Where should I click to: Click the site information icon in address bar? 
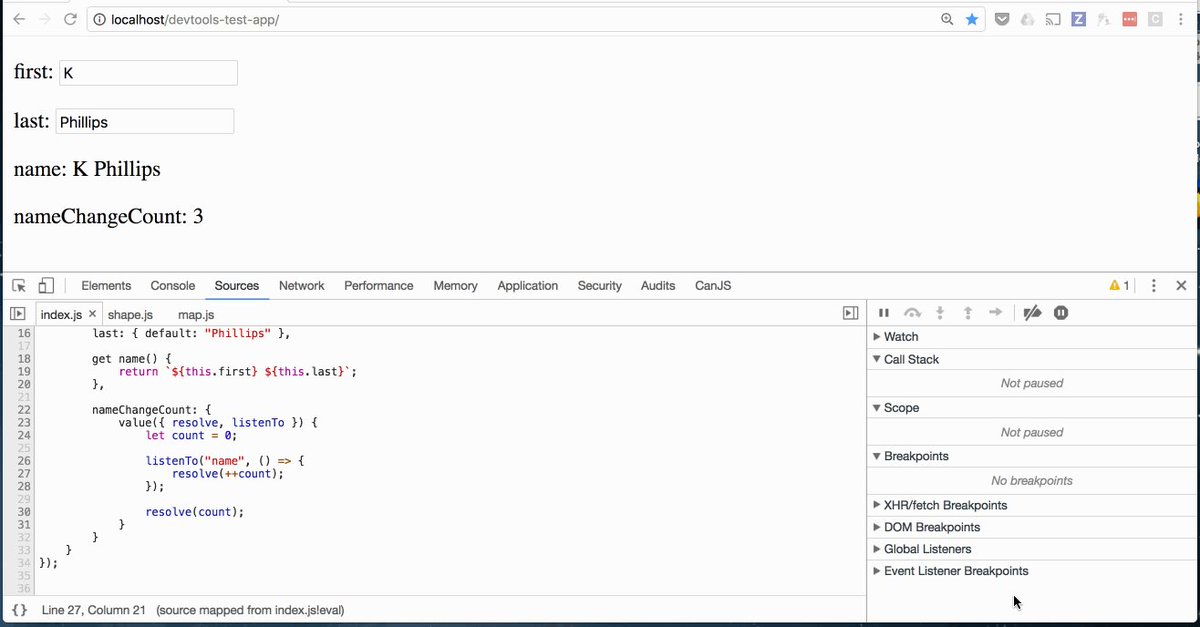click(x=99, y=19)
